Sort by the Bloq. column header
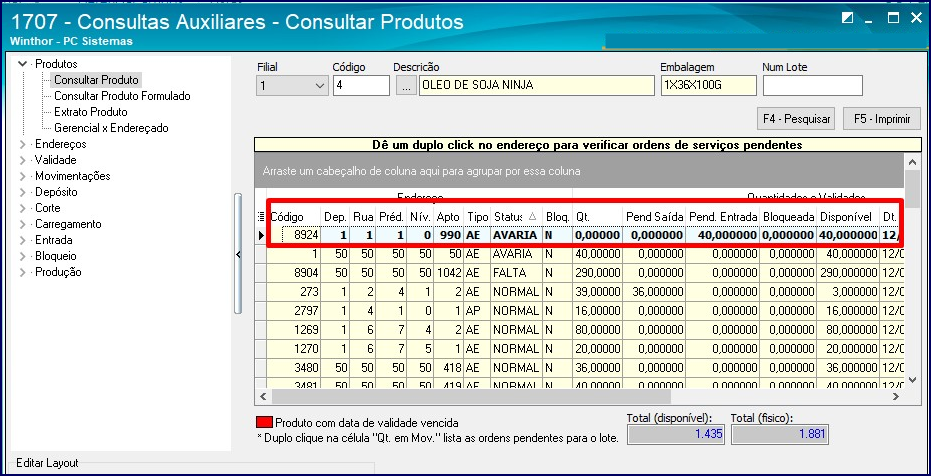The width and height of the screenshot is (931, 476). click(557, 217)
